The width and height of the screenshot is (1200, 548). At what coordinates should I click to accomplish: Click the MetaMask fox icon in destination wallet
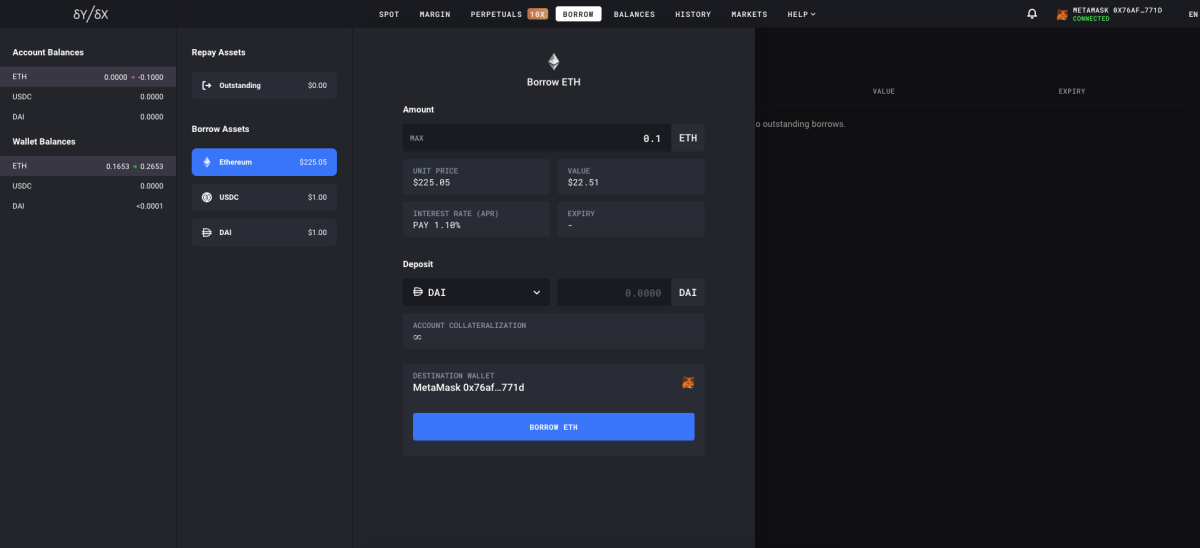(688, 382)
